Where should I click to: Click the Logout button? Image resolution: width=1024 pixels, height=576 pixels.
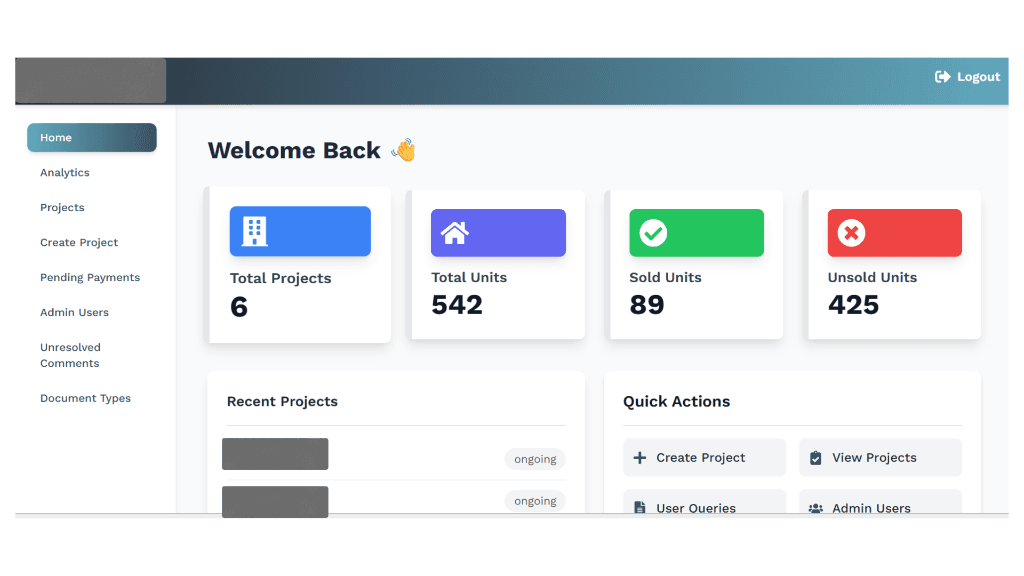pyautogui.click(x=966, y=76)
